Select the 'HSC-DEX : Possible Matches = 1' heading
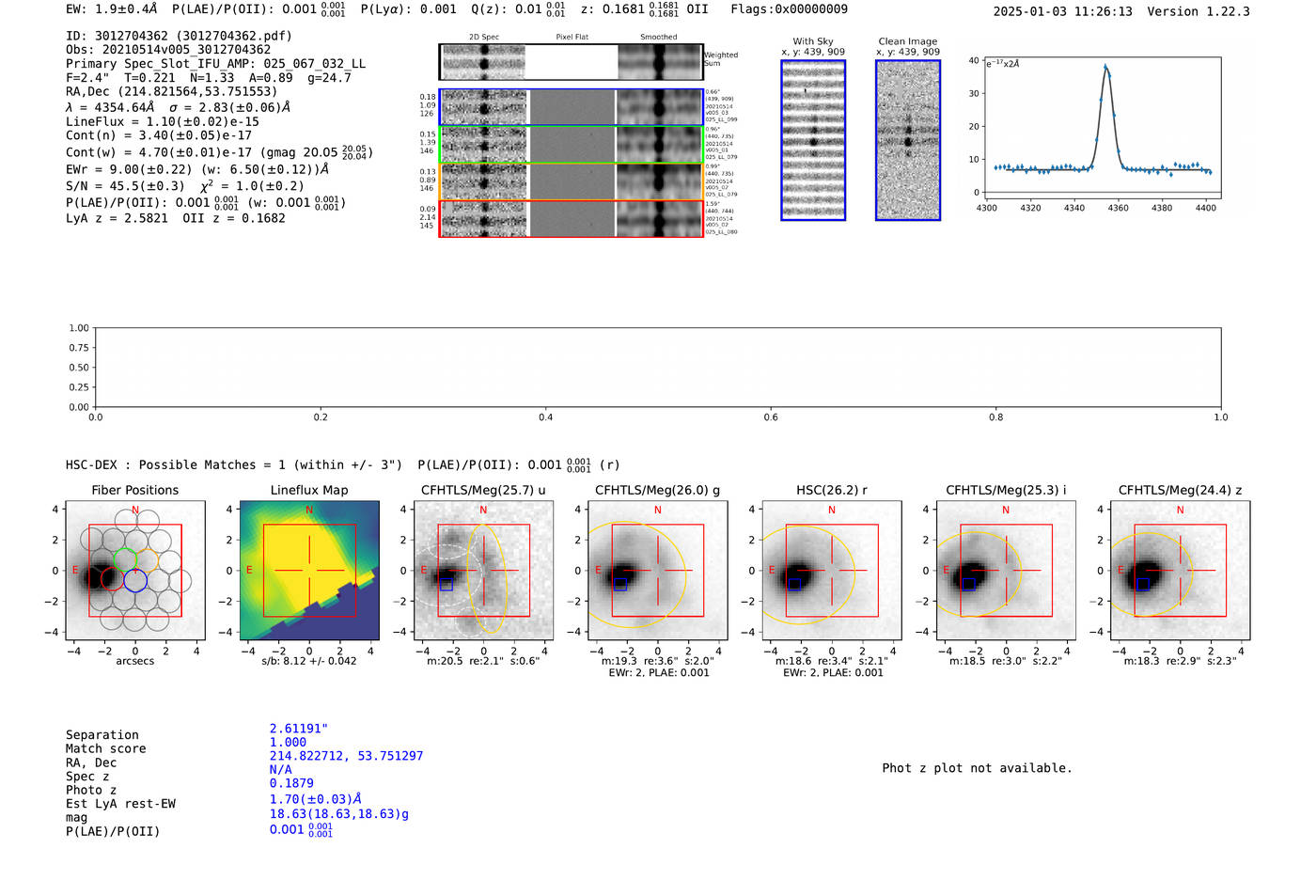1316x896 pixels. (x=234, y=465)
